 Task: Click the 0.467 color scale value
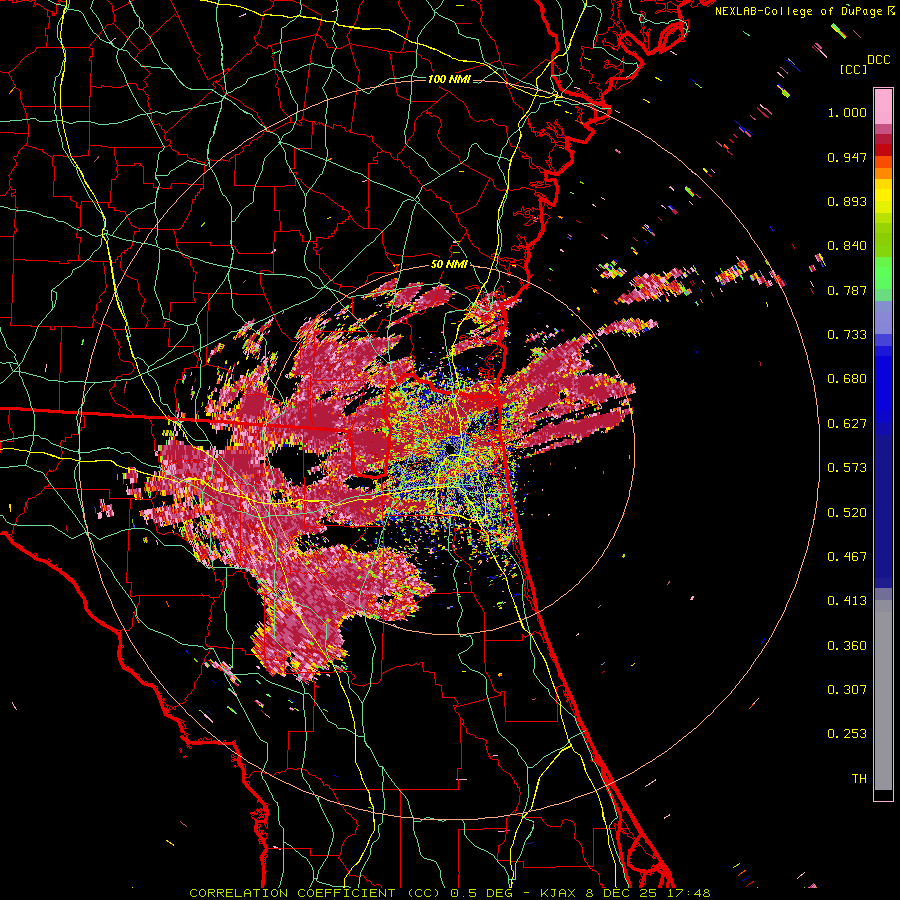pyautogui.click(x=847, y=557)
